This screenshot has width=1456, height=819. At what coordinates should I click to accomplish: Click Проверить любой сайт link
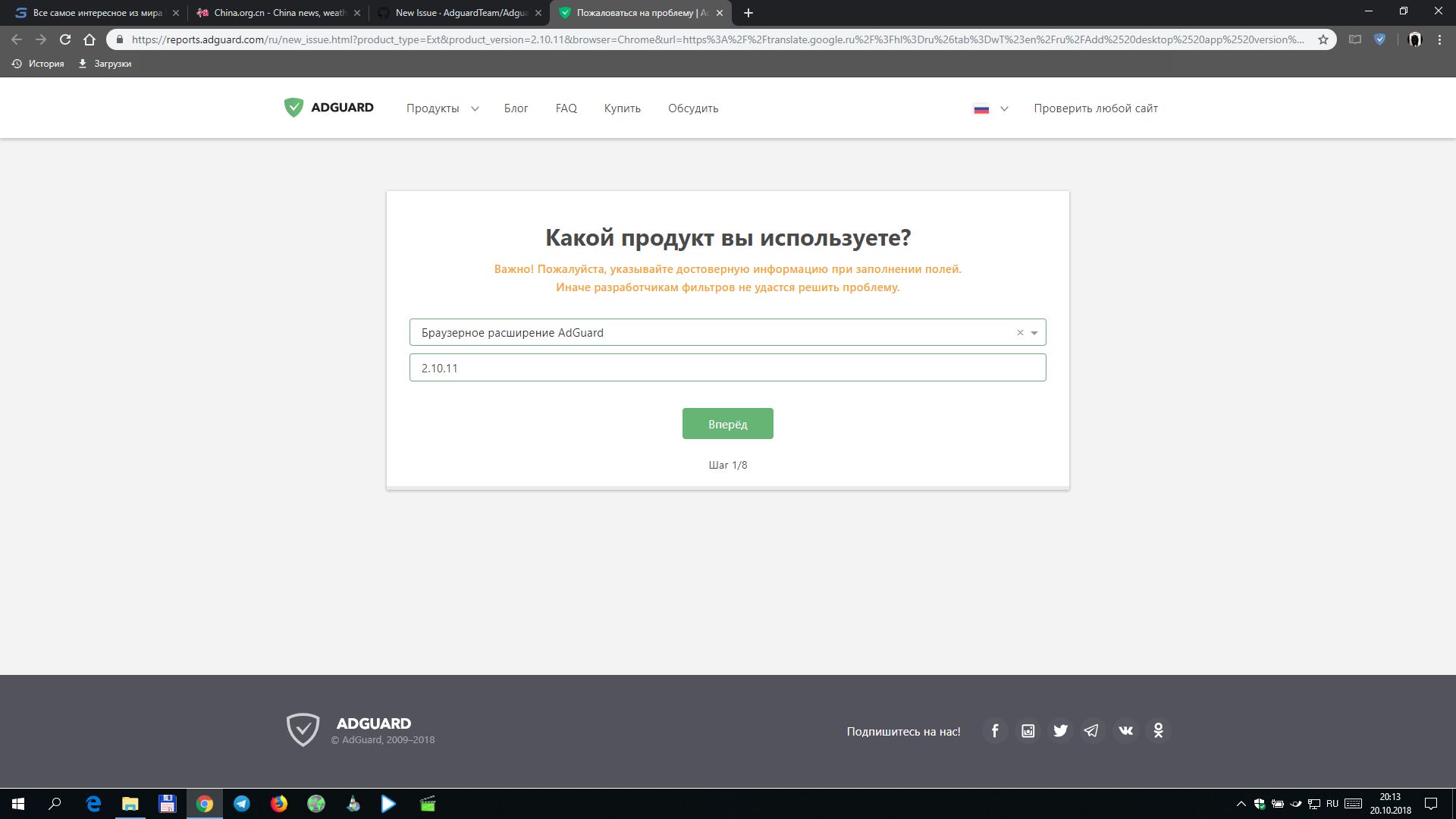[x=1095, y=108]
